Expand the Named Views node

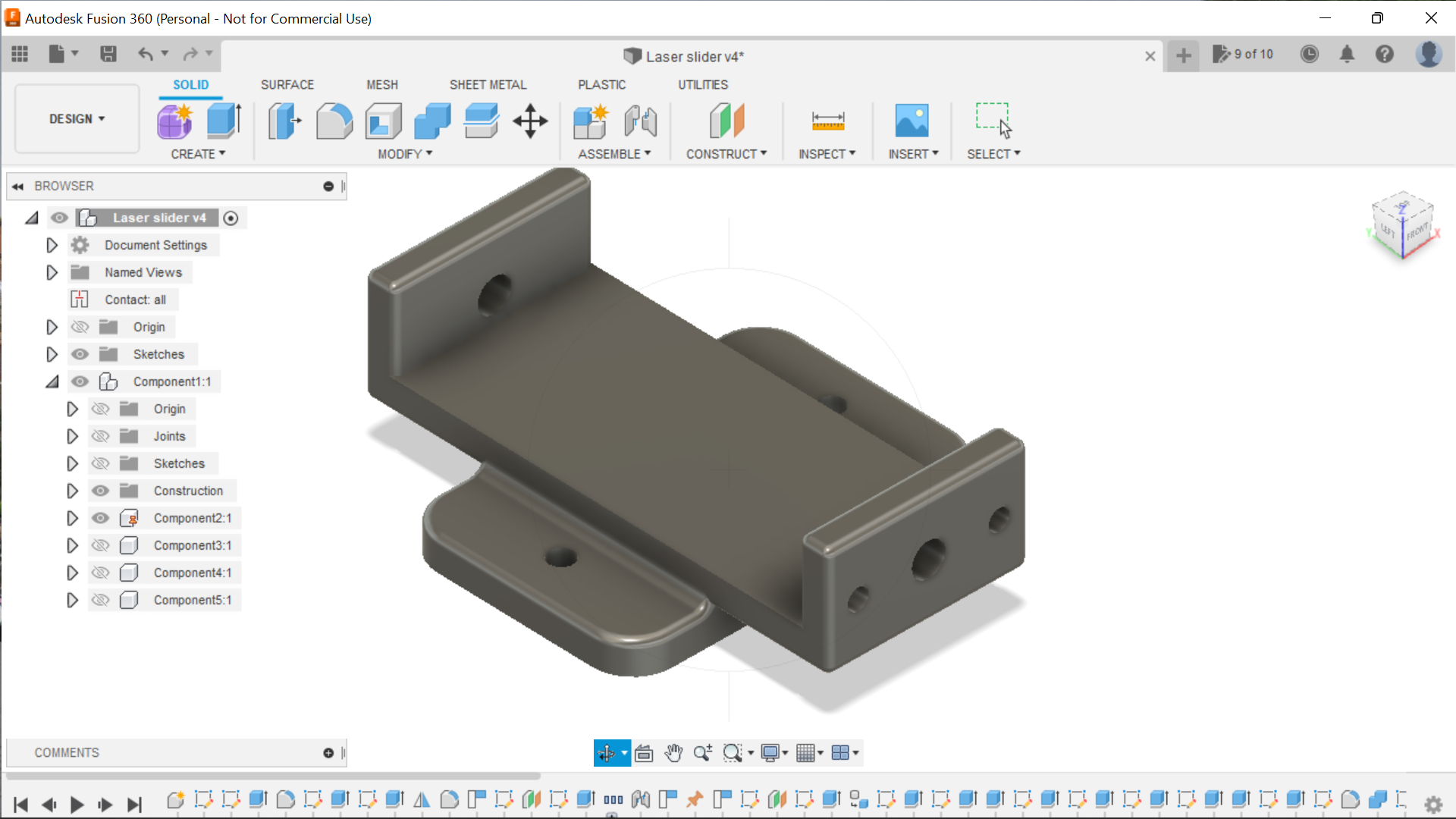pyautogui.click(x=52, y=273)
